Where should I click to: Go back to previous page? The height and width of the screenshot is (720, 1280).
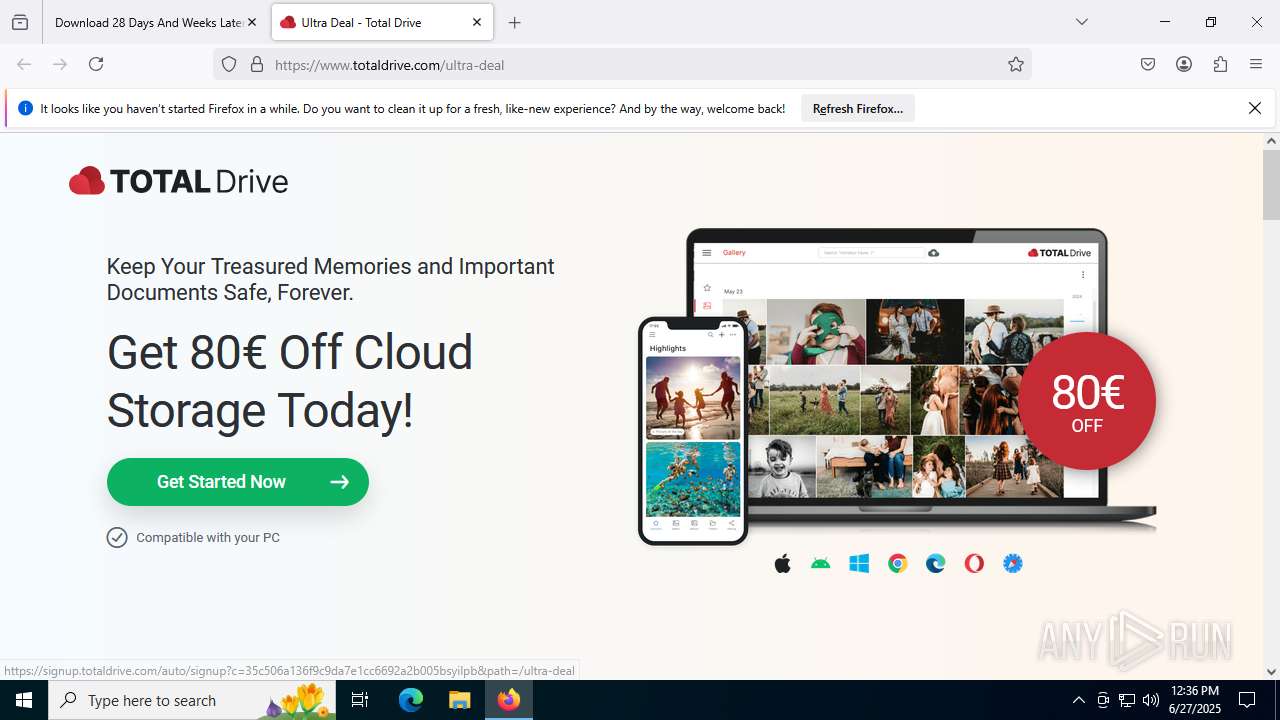[x=24, y=64]
